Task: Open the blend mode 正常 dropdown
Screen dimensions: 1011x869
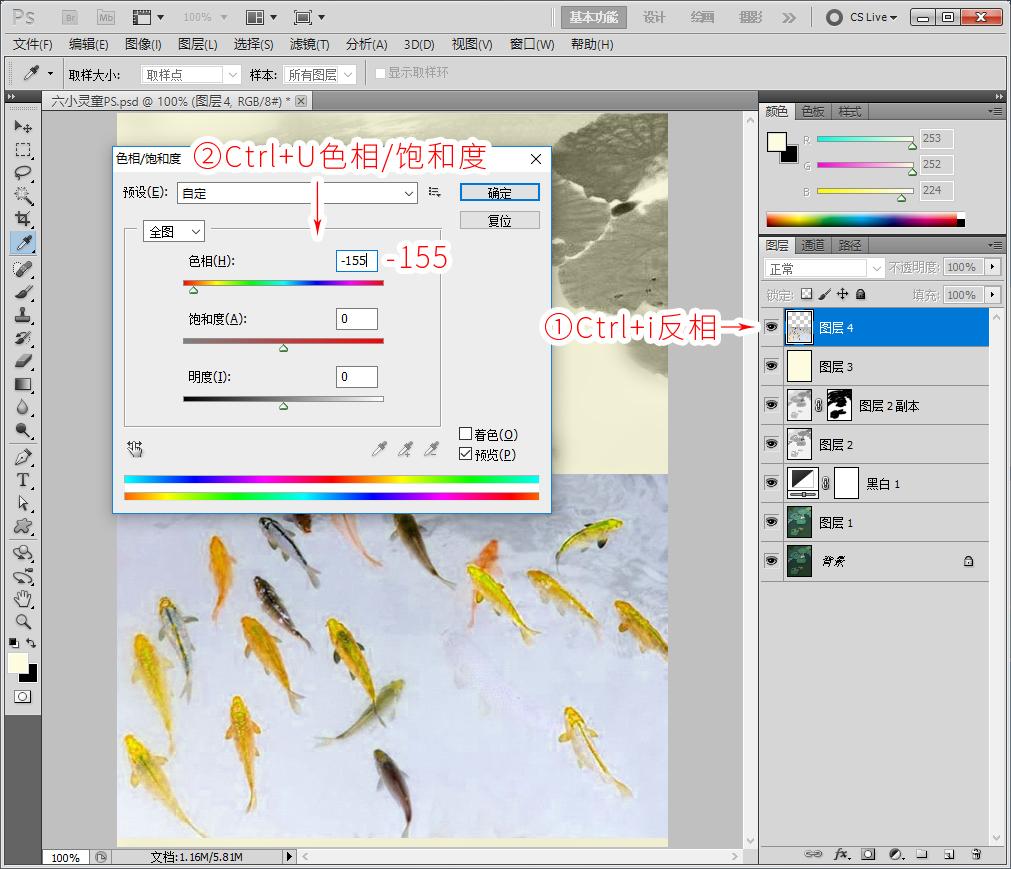Action: (x=823, y=268)
